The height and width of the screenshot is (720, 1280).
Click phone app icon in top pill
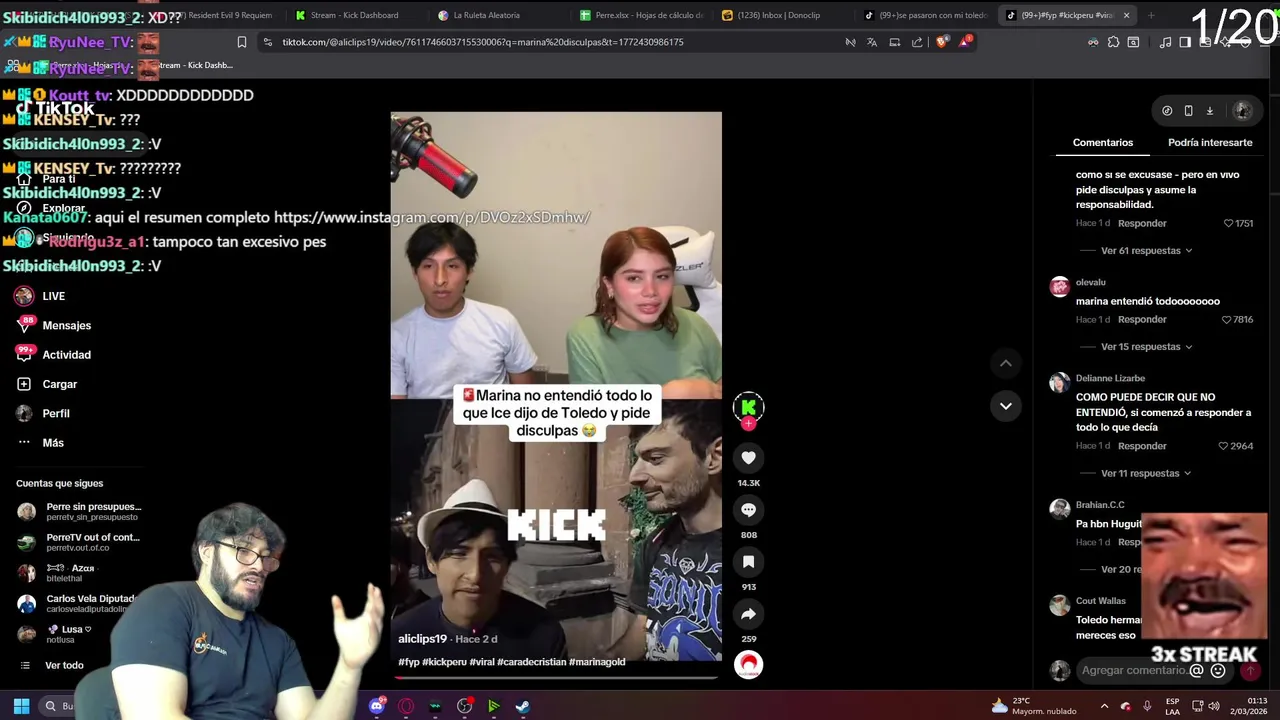pos(1188,111)
